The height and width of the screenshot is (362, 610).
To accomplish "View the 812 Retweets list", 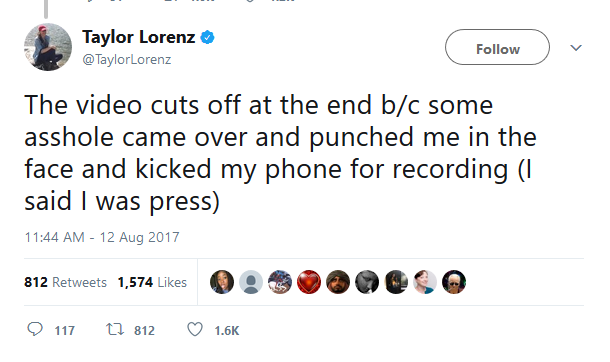I will pos(65,282).
